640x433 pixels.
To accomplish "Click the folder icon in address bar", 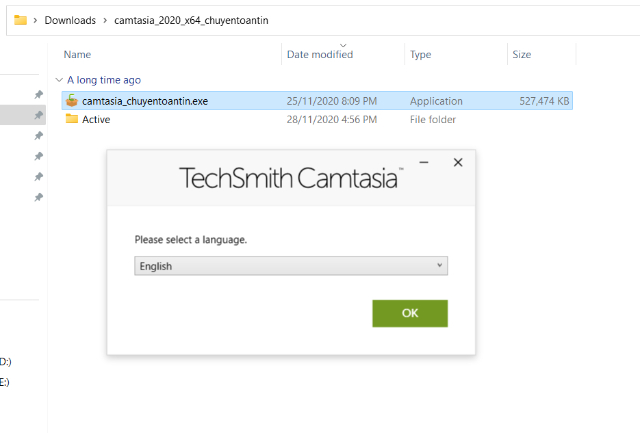I will (x=20, y=20).
